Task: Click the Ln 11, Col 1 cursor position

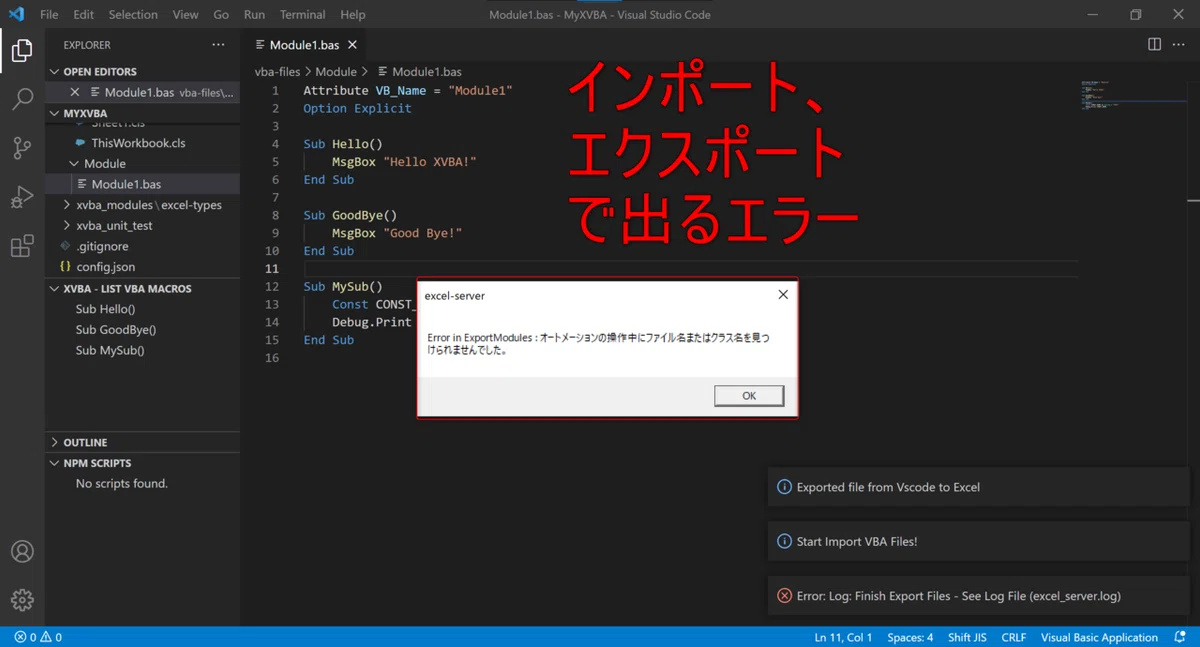Action: tap(843, 637)
